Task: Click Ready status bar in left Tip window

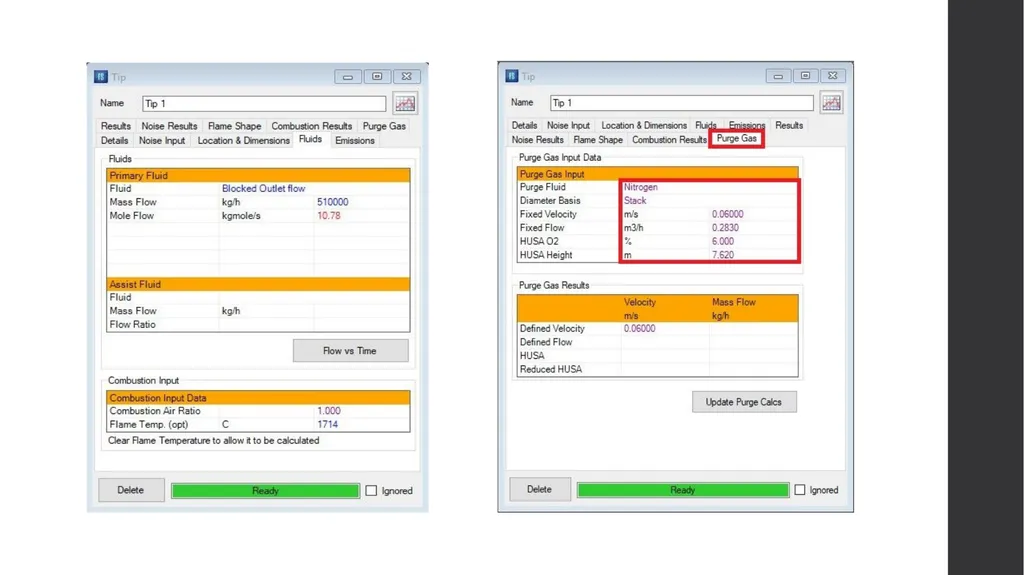Action: click(x=265, y=491)
